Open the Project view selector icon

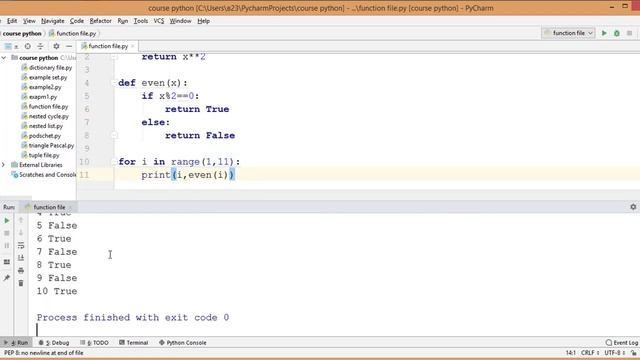[x=8, y=46]
